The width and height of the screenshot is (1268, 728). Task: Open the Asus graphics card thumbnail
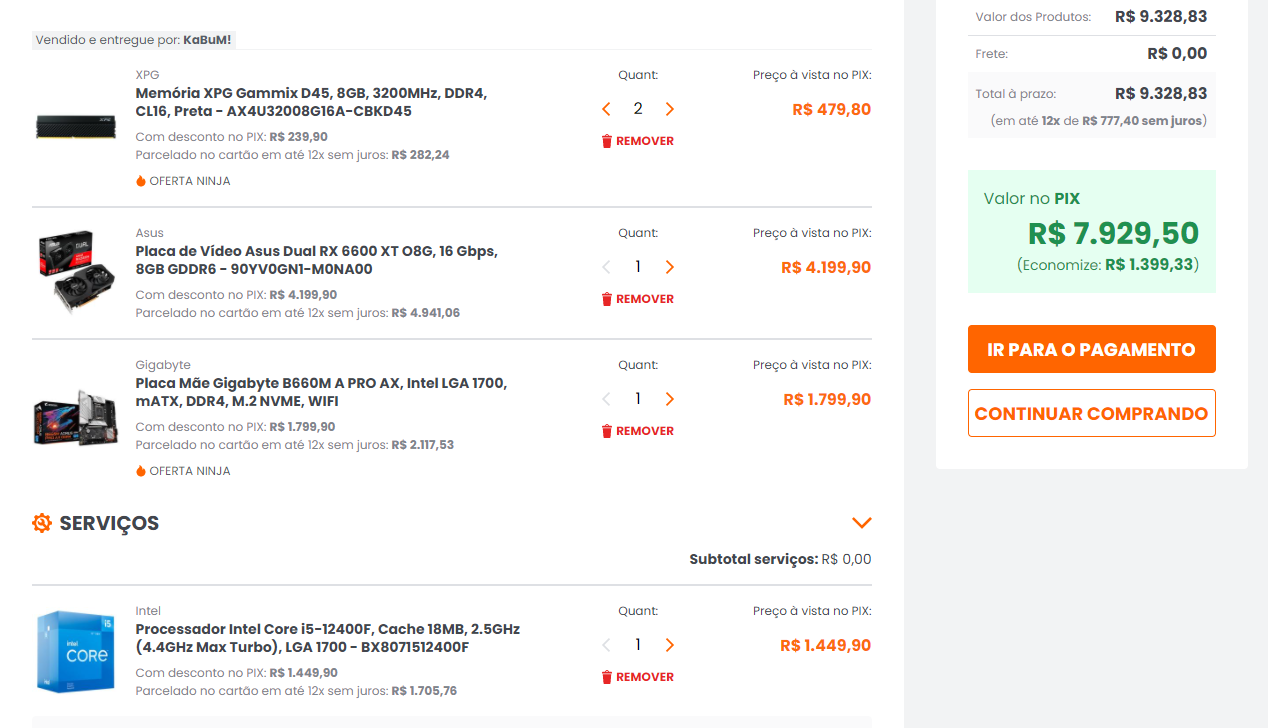pyautogui.click(x=76, y=272)
